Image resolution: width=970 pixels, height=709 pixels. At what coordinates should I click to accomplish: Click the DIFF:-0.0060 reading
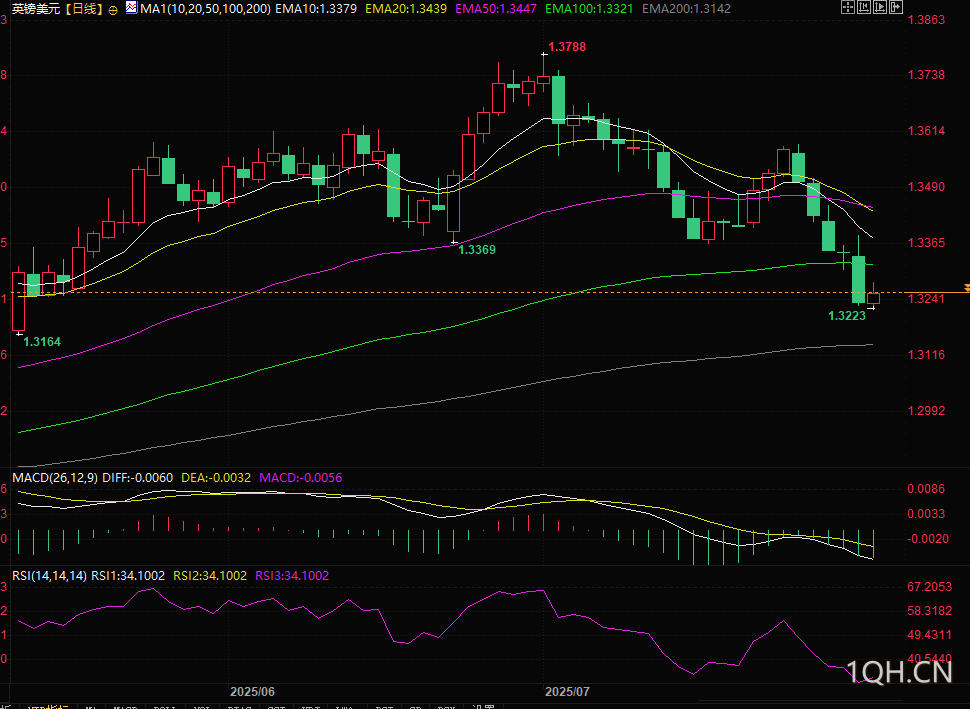pyautogui.click(x=137, y=478)
